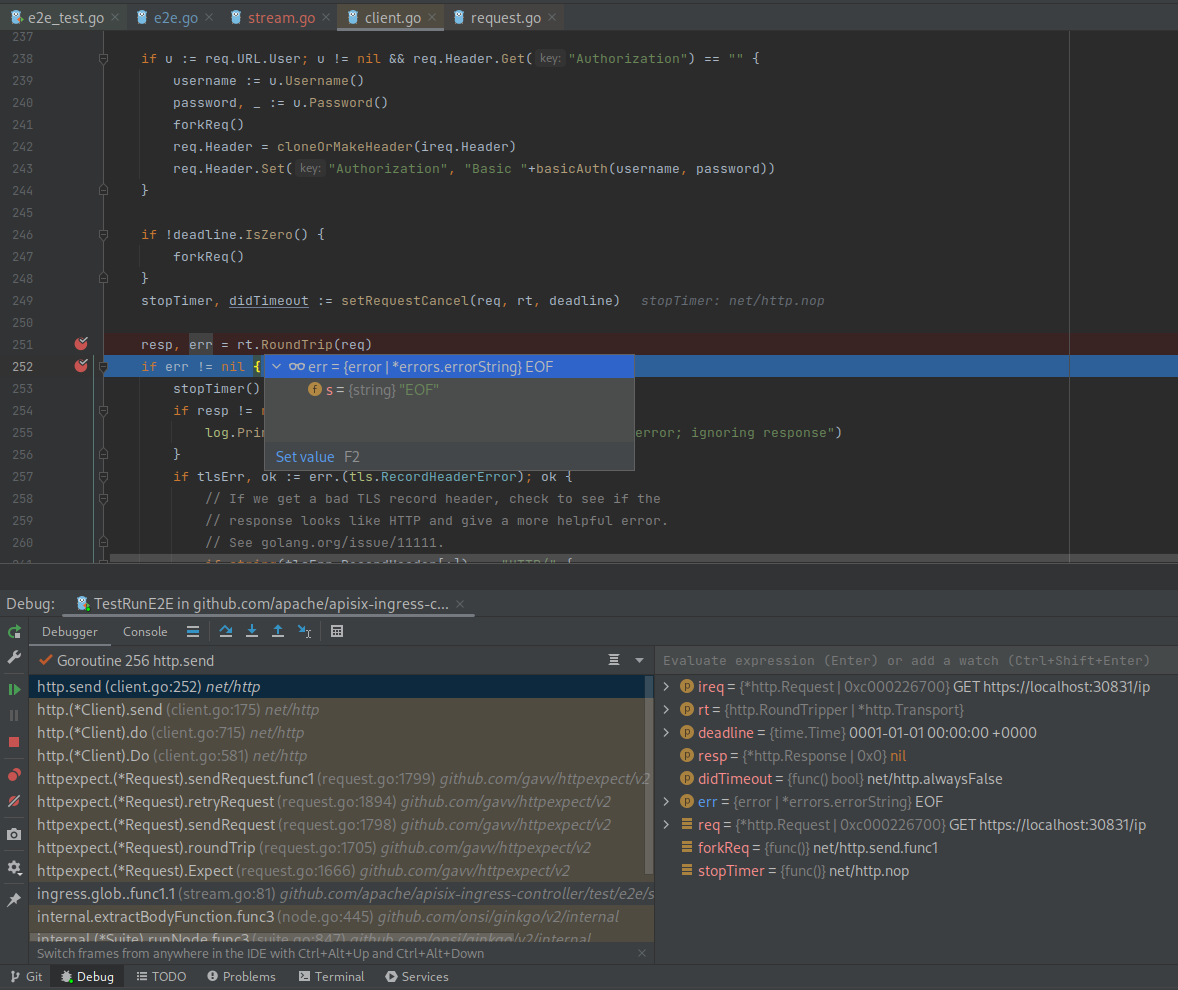Step over the current line

click(225, 631)
